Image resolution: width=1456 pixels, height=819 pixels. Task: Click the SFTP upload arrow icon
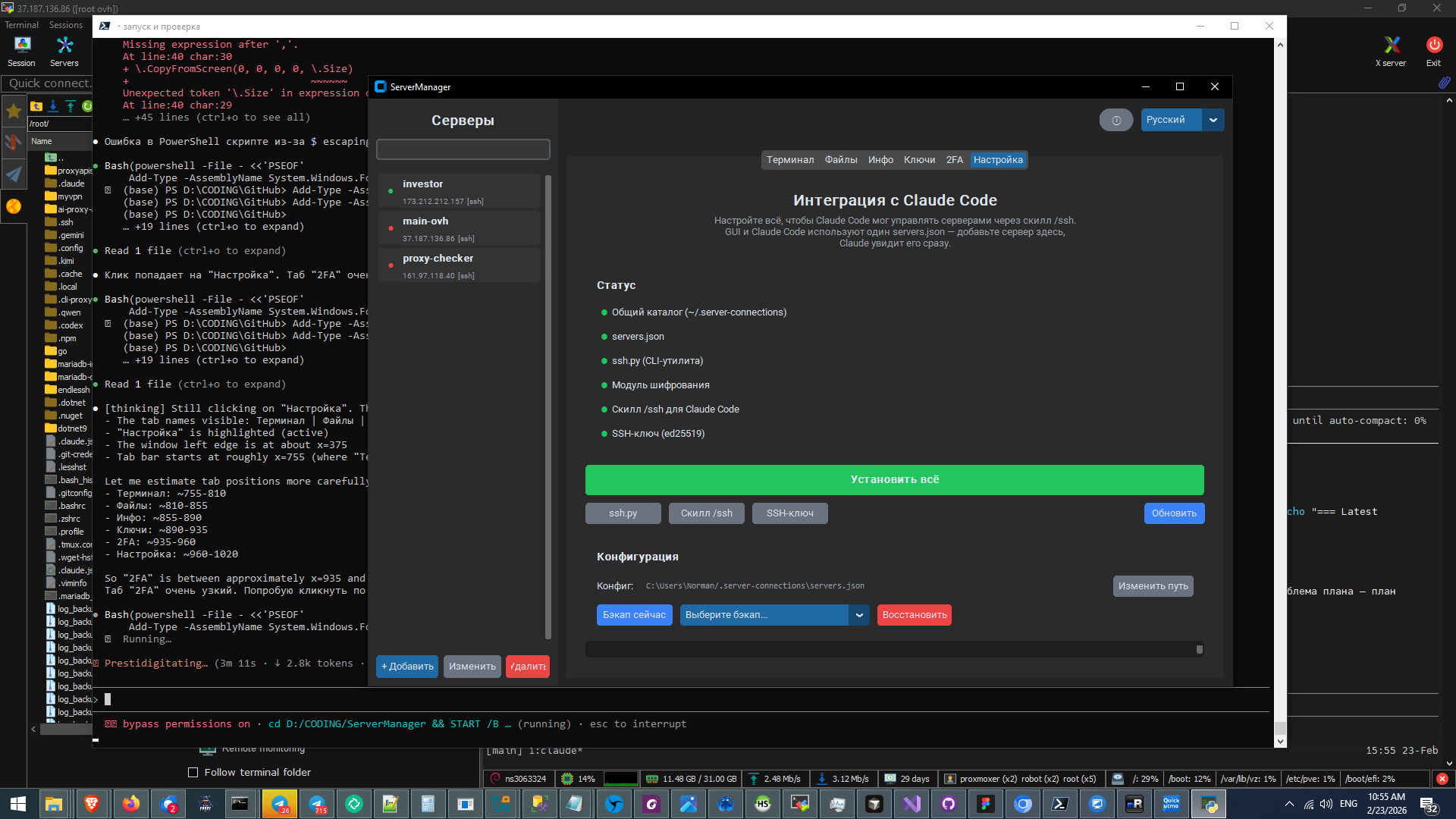pyautogui.click(x=71, y=106)
